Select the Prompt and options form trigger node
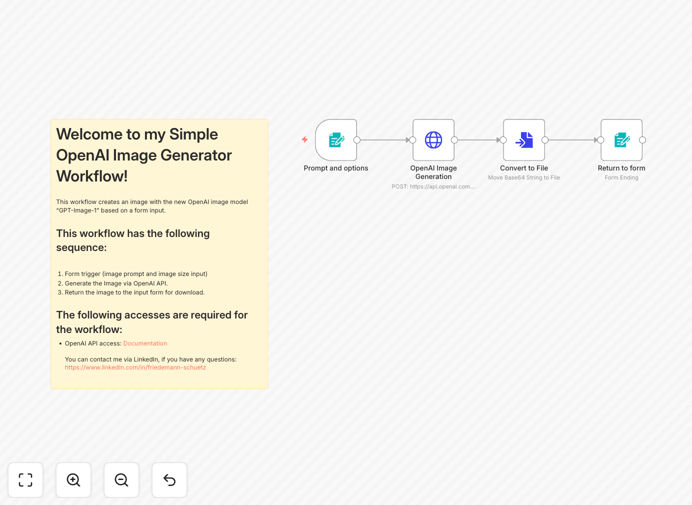 [x=336, y=140]
